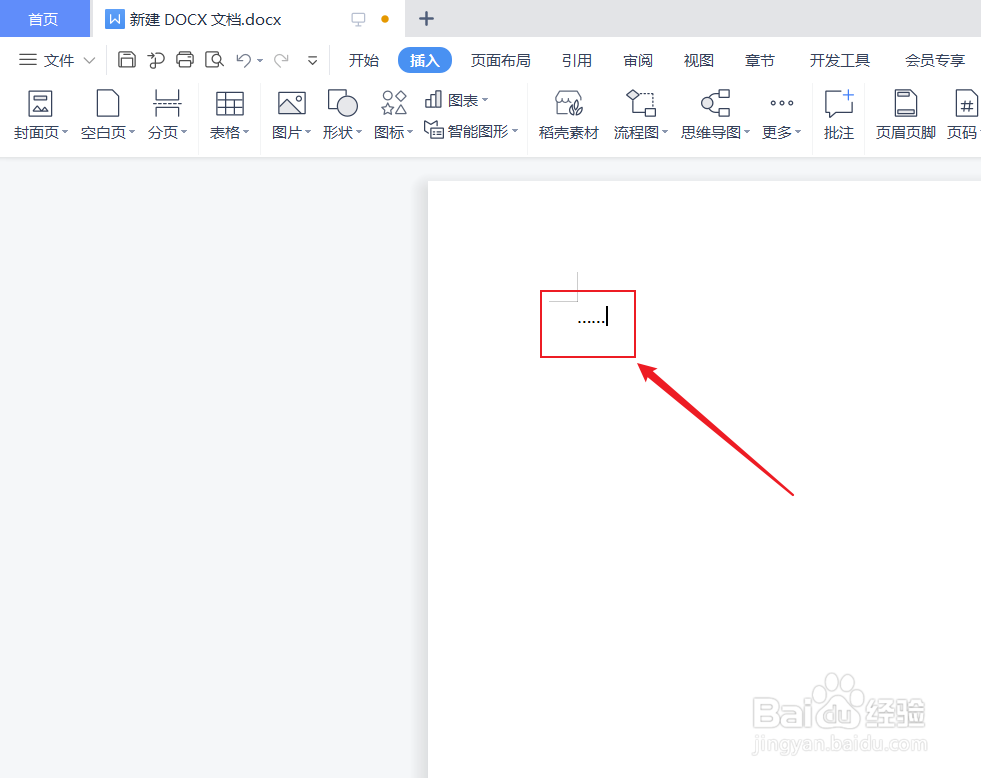981x778 pixels.
Task: Edit the header and footer (页眉页脚)
Action: pyautogui.click(x=903, y=113)
